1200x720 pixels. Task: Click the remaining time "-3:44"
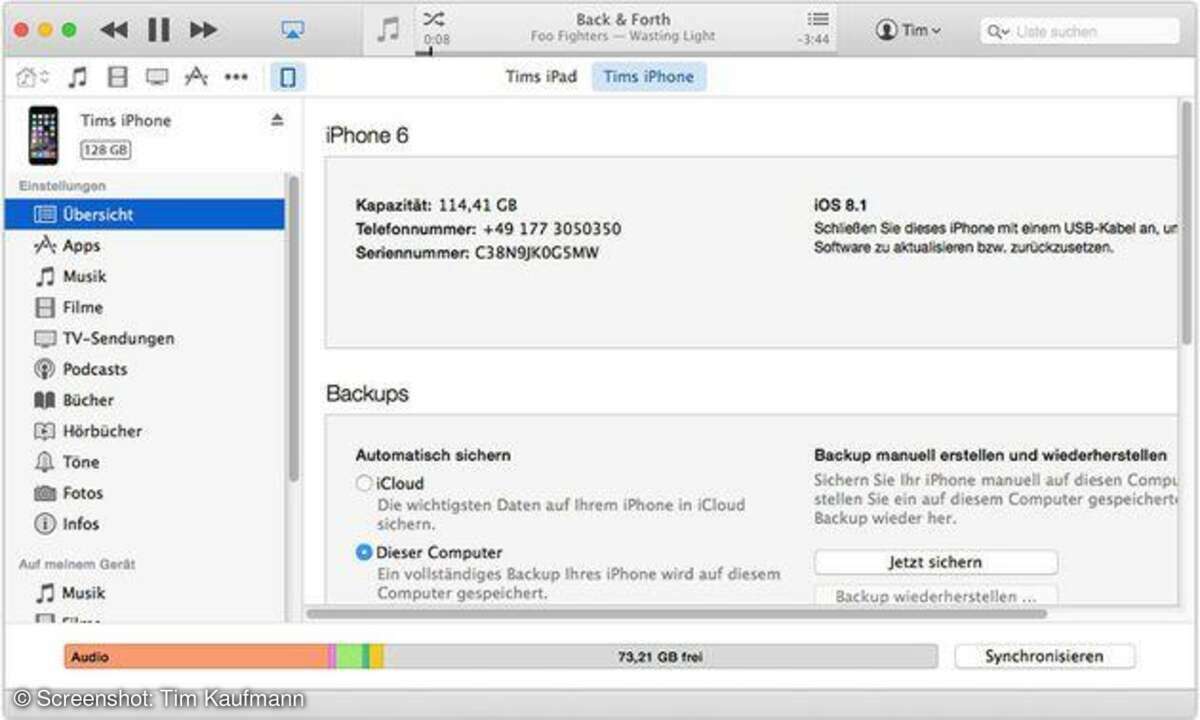[813, 39]
